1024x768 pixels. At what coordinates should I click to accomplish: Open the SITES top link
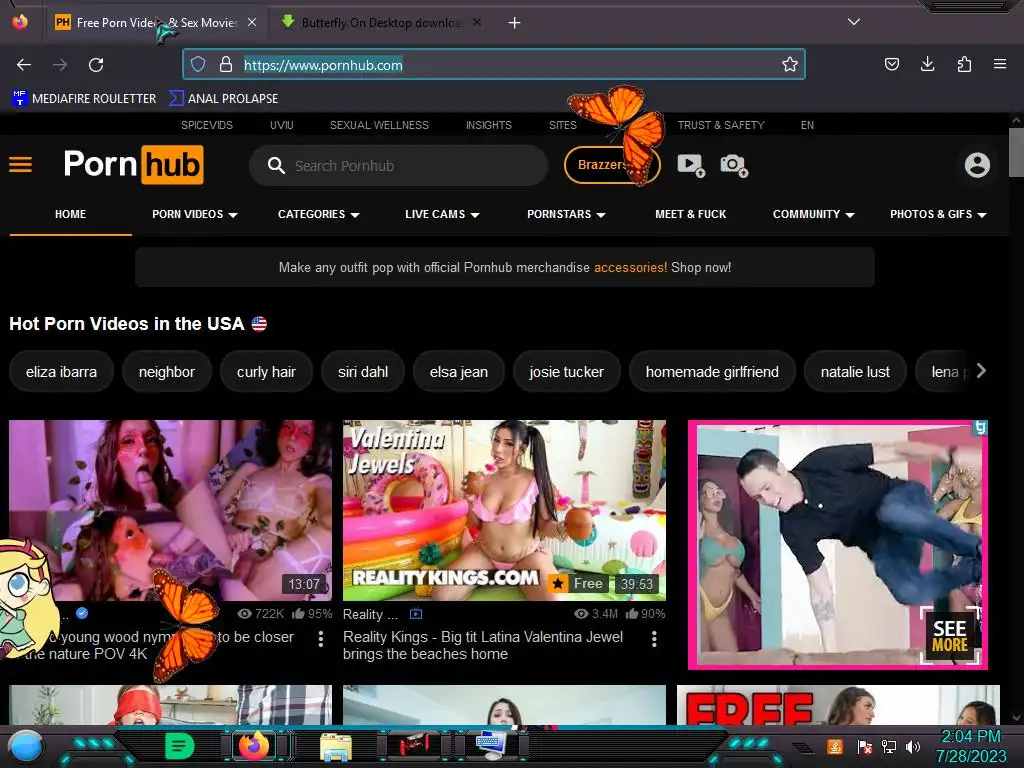[x=562, y=125]
